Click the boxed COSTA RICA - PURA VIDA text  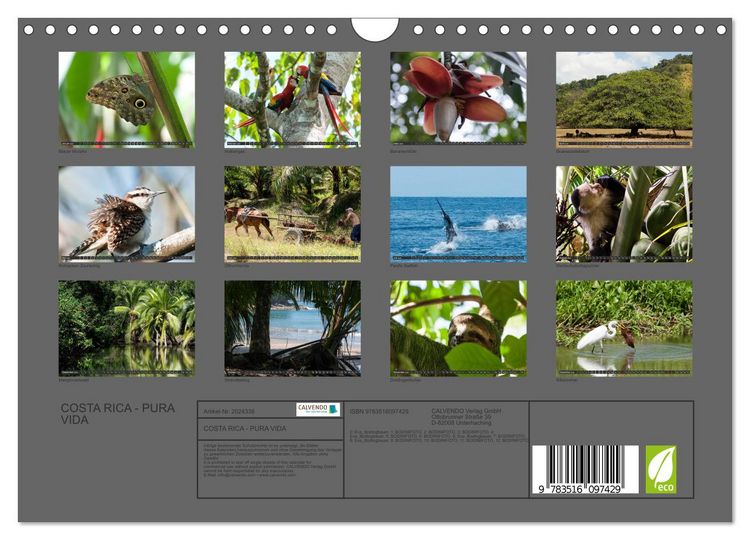(245, 428)
